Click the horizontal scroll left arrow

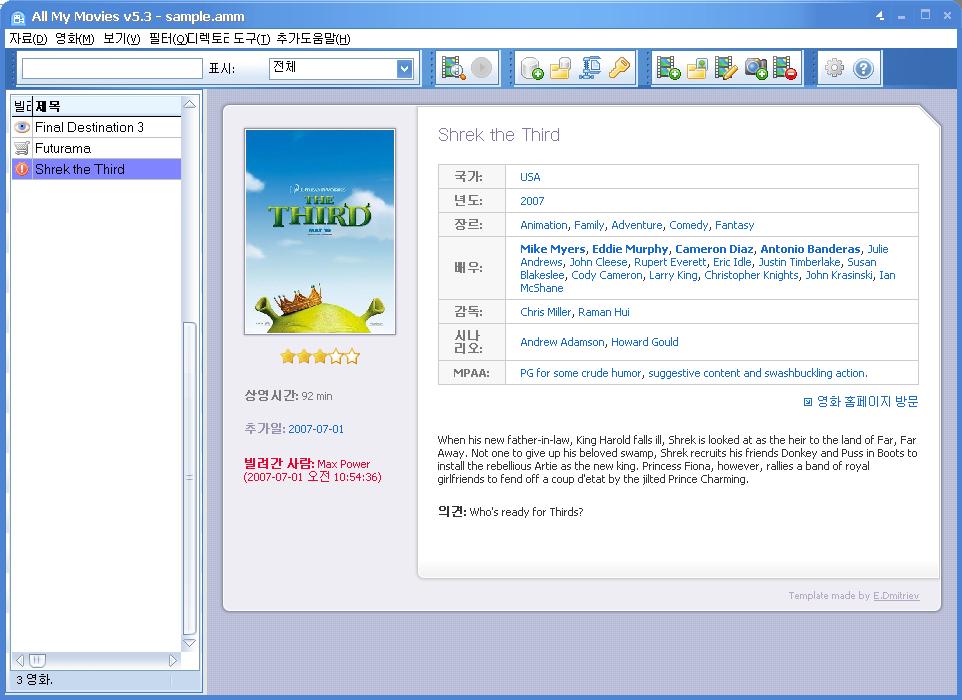coord(20,660)
